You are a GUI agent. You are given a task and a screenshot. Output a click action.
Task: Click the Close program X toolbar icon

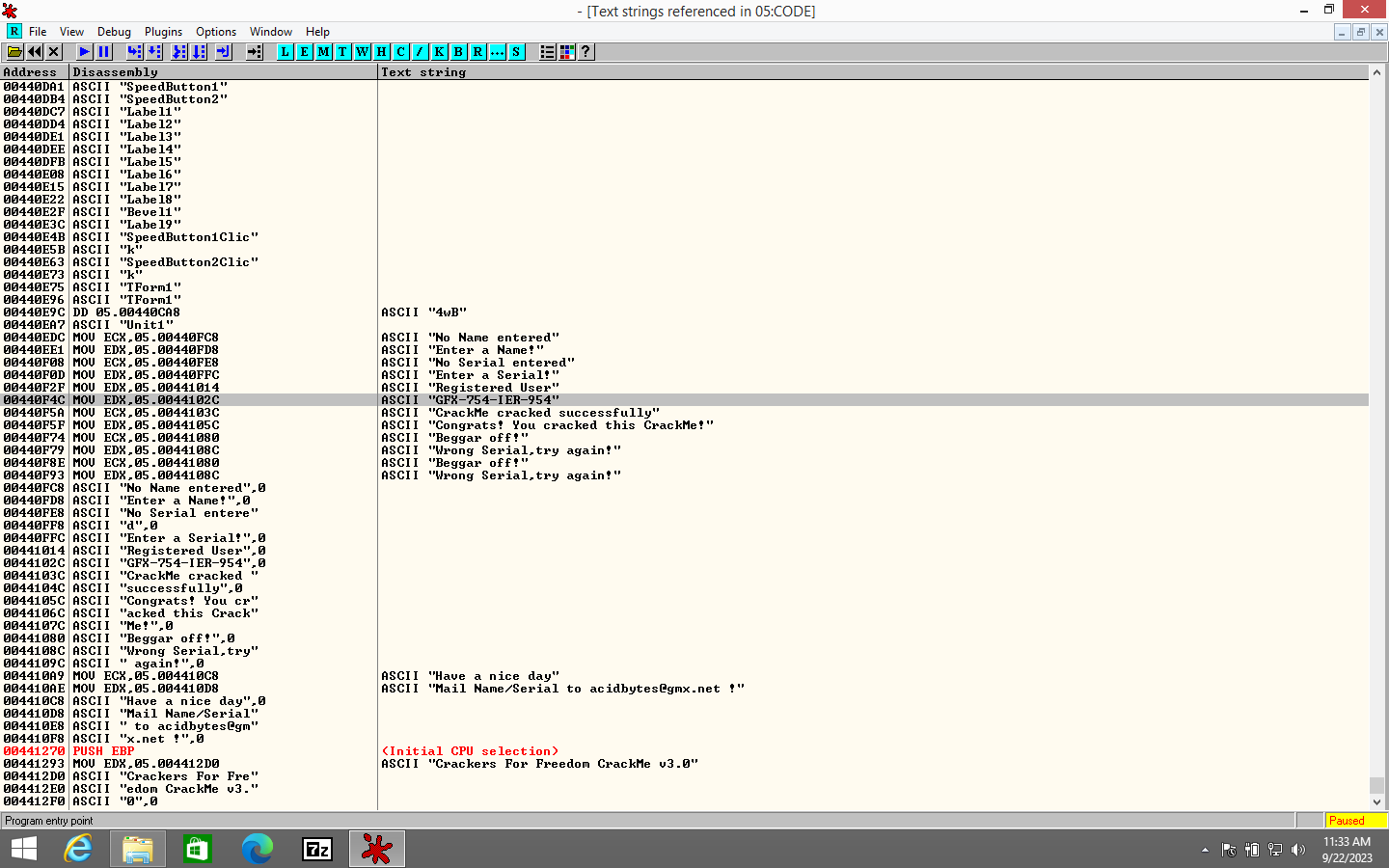point(54,52)
